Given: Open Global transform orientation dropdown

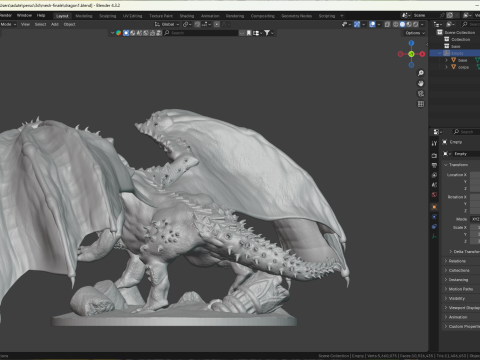Looking at the screenshot, I should (x=167, y=24).
